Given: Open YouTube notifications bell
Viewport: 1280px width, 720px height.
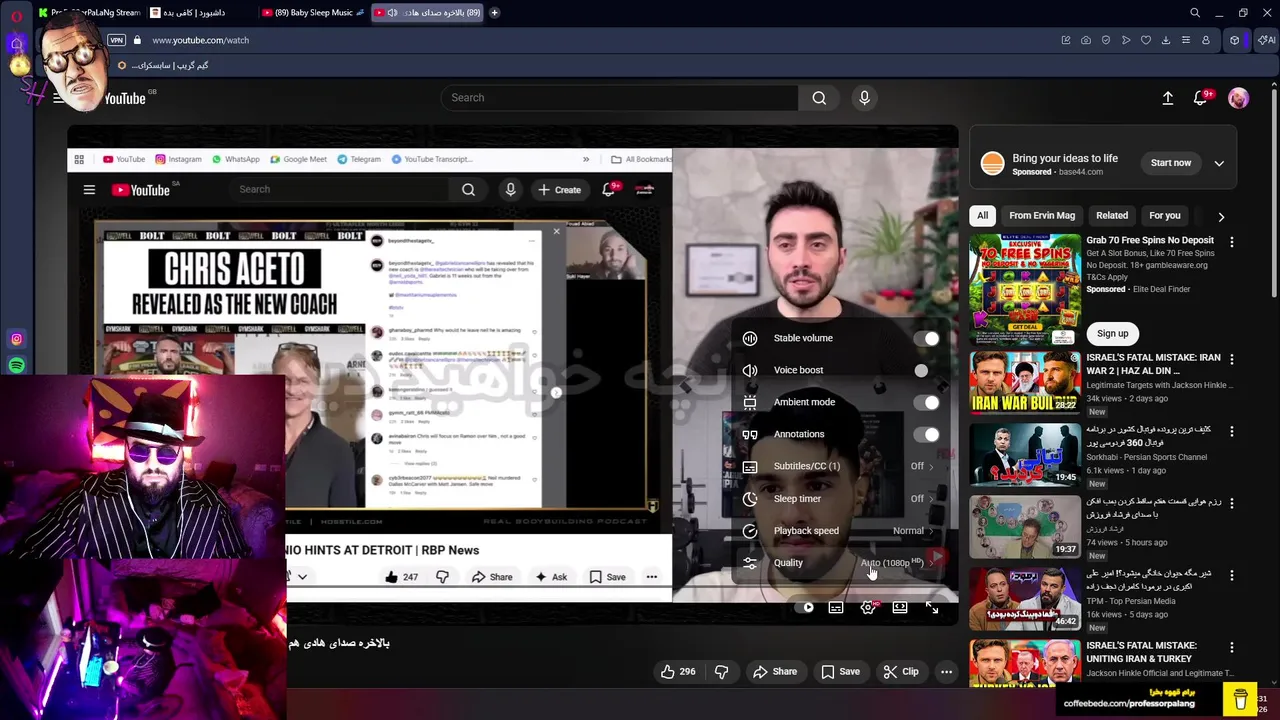Looking at the screenshot, I should coord(1201,98).
